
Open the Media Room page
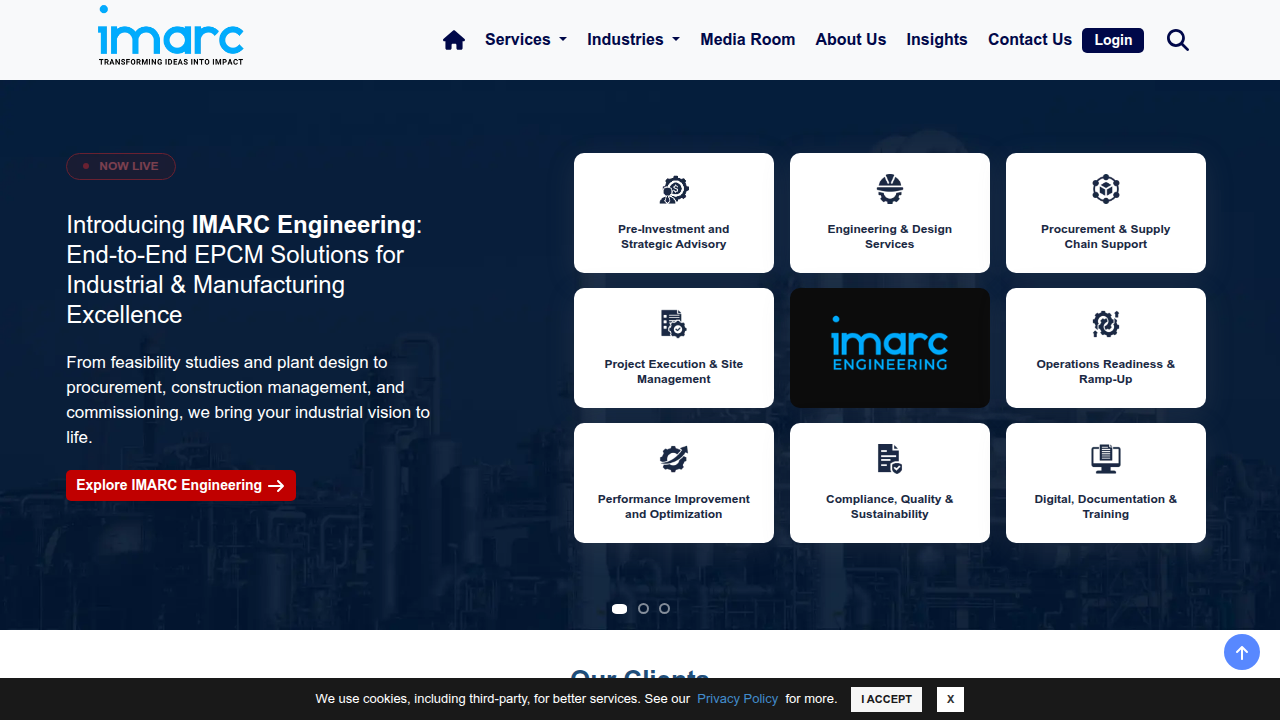pos(748,40)
